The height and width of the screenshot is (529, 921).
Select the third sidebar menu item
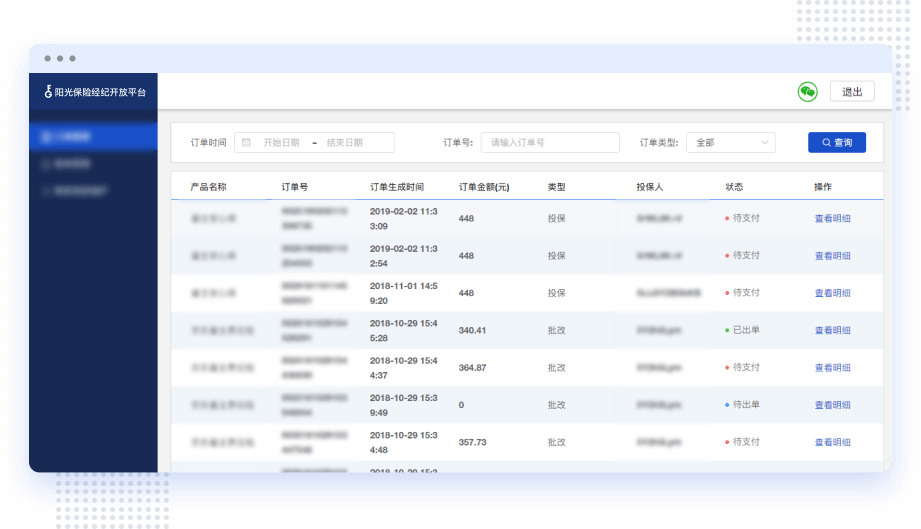pyautogui.click(x=93, y=191)
